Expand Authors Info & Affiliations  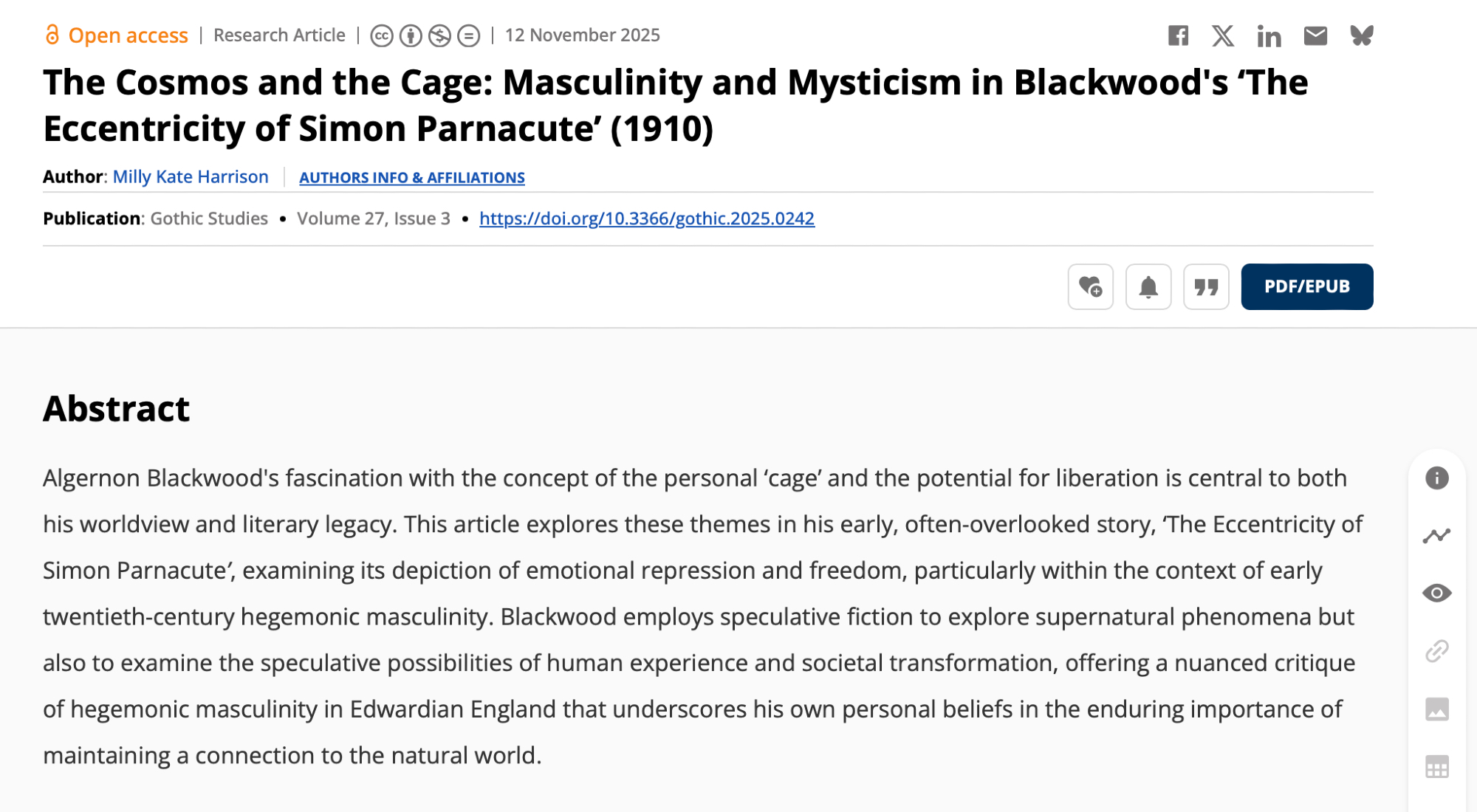point(411,178)
